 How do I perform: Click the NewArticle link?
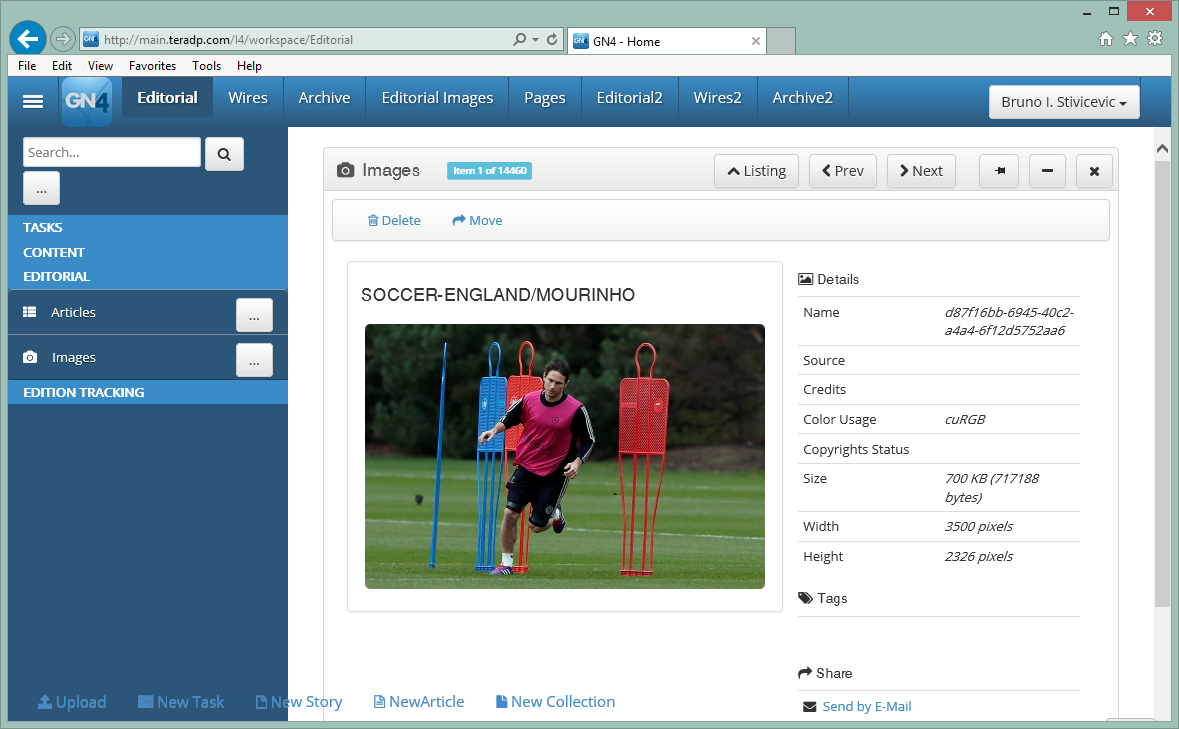(419, 702)
